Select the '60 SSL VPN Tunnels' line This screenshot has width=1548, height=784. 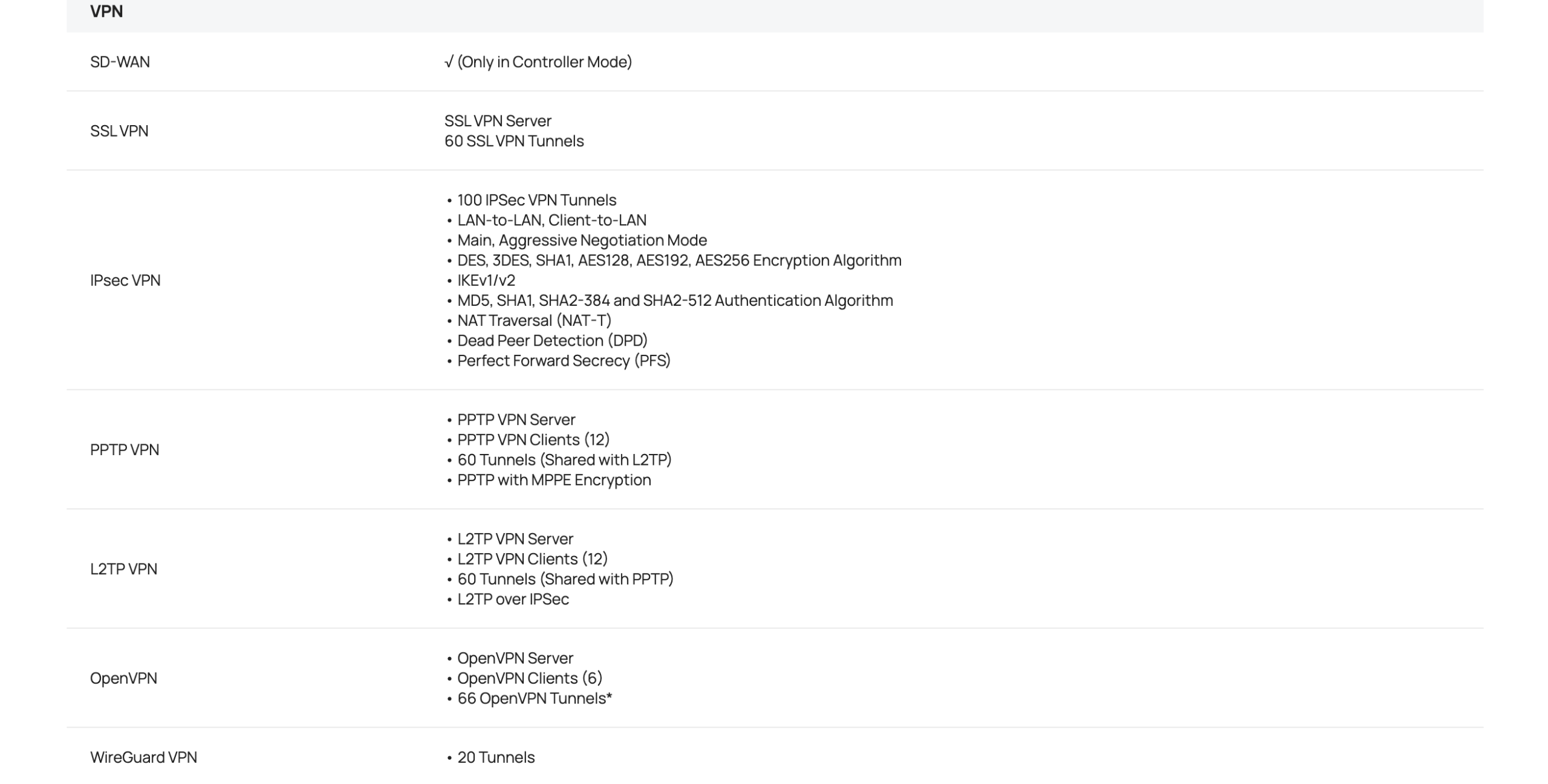(514, 141)
